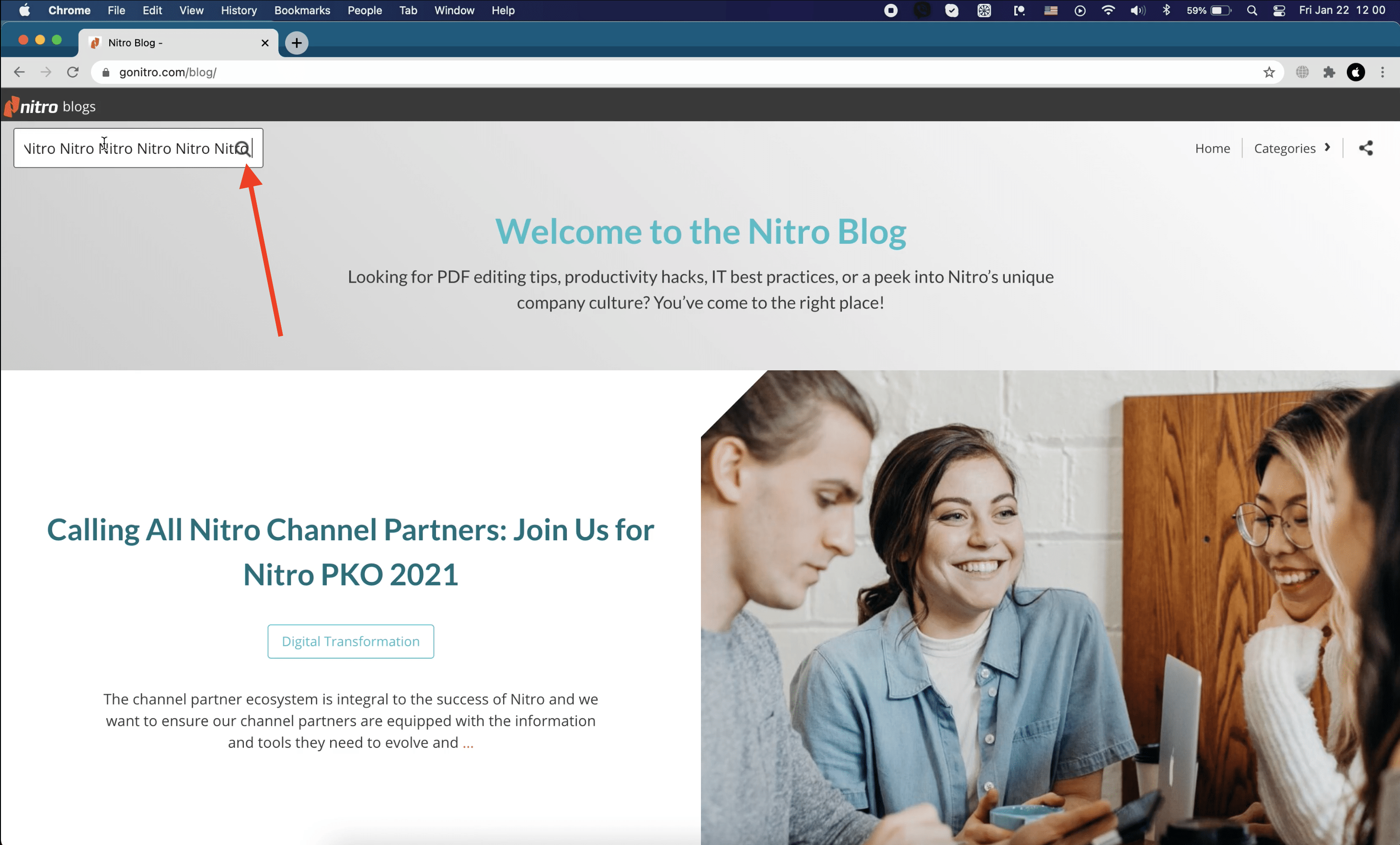
Task: Click the Home navigation link
Action: coord(1212,148)
